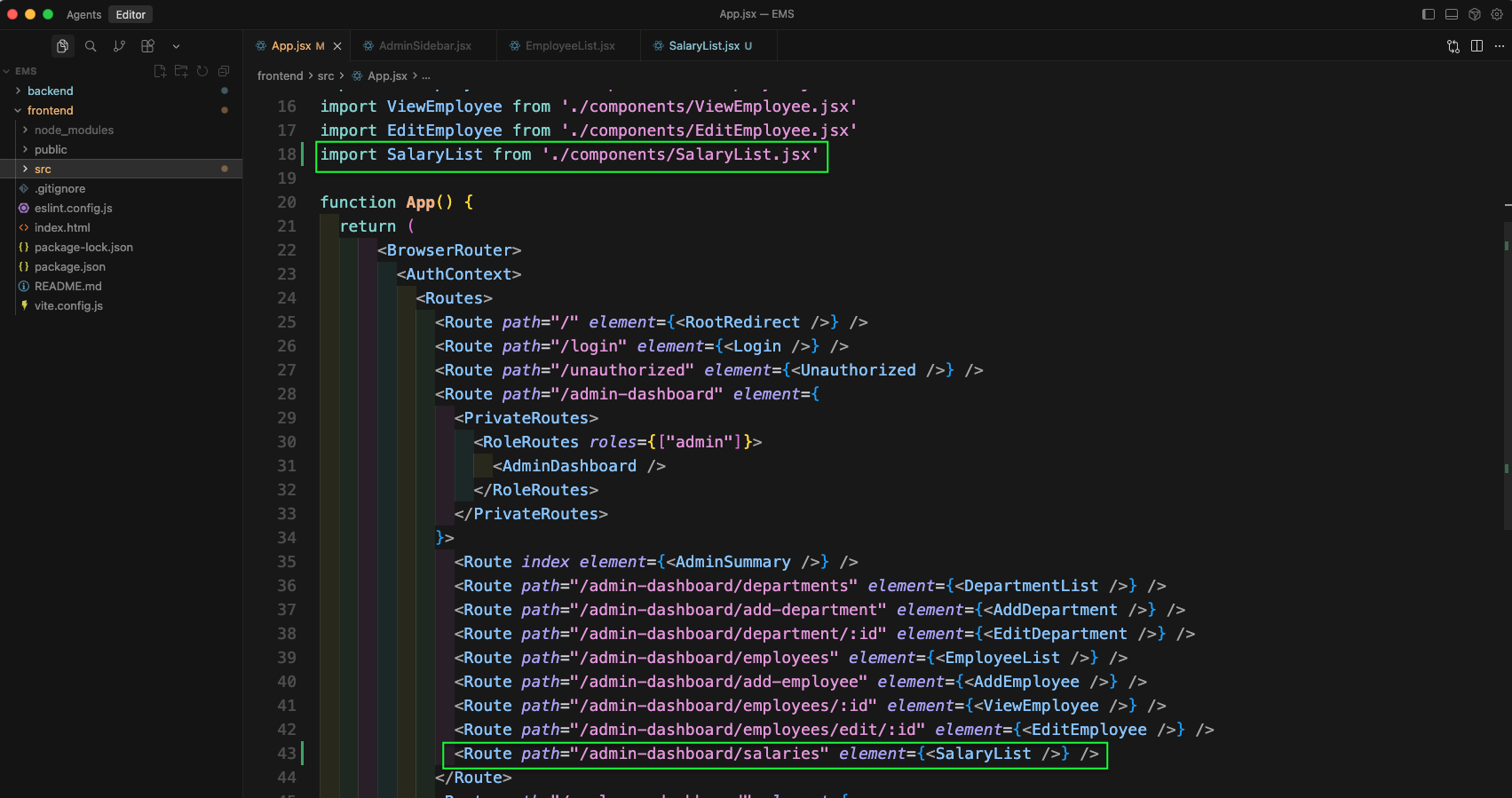Open the Cursor cube icon in title bar

click(1475, 14)
